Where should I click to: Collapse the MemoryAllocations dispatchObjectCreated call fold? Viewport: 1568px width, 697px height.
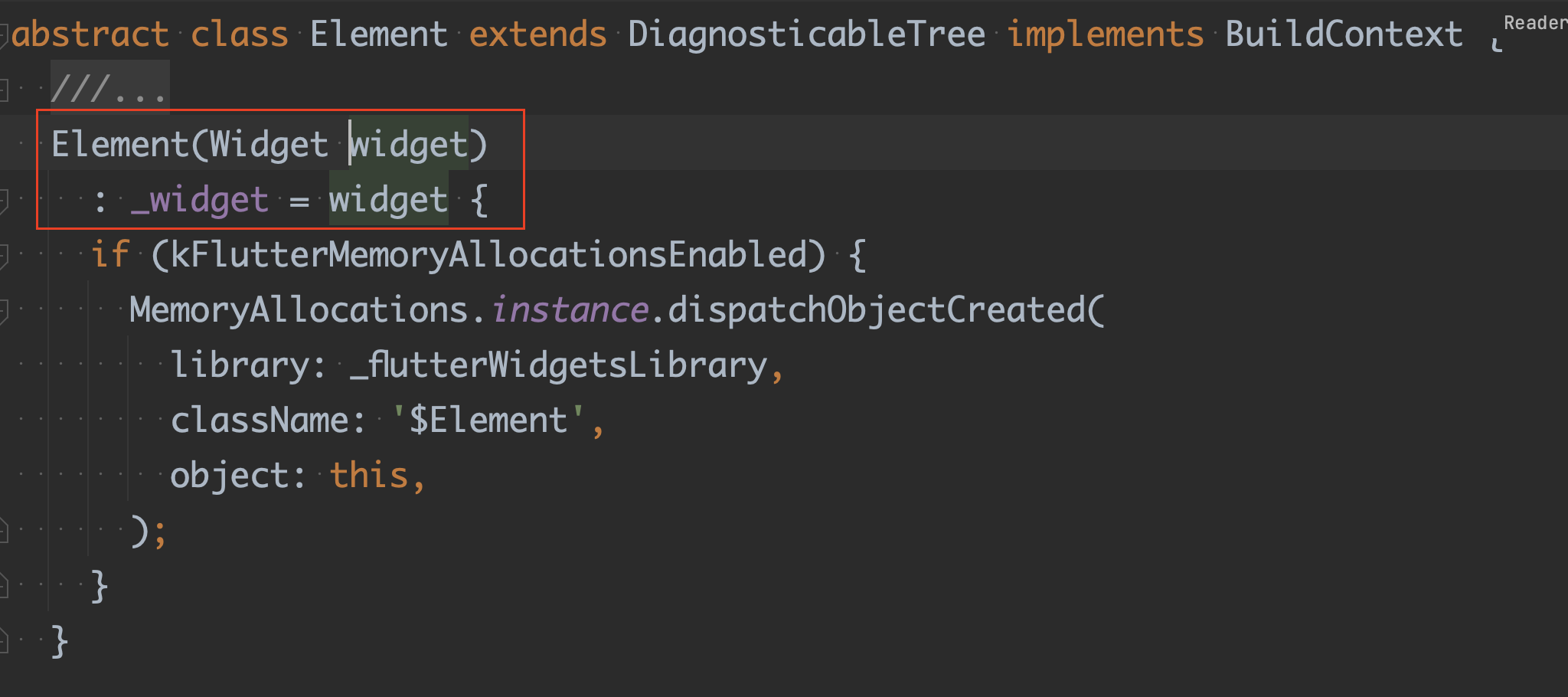(x=2, y=310)
